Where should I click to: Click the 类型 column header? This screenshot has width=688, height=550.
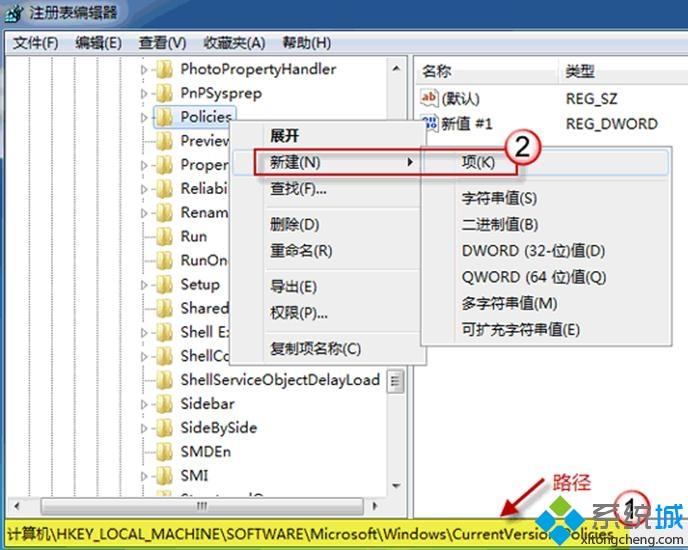click(x=624, y=71)
